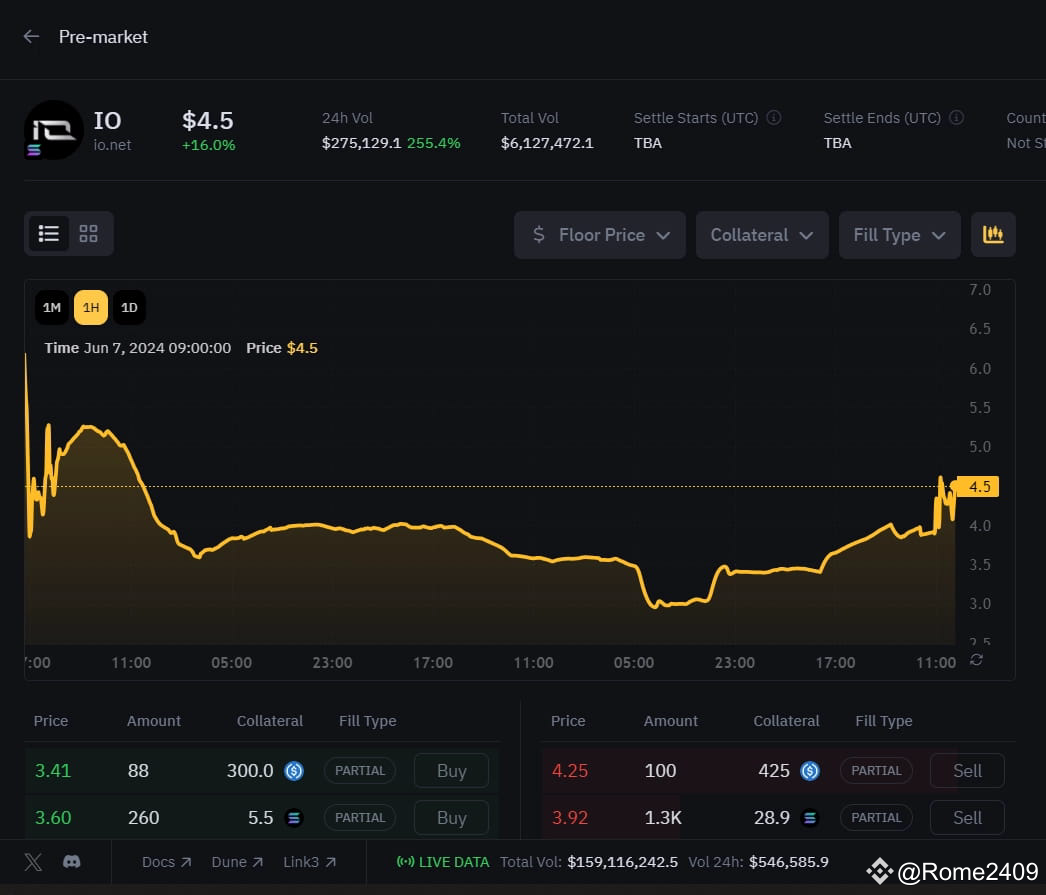
Task: Click the LIVE DATA indicator
Action: pos(443,862)
